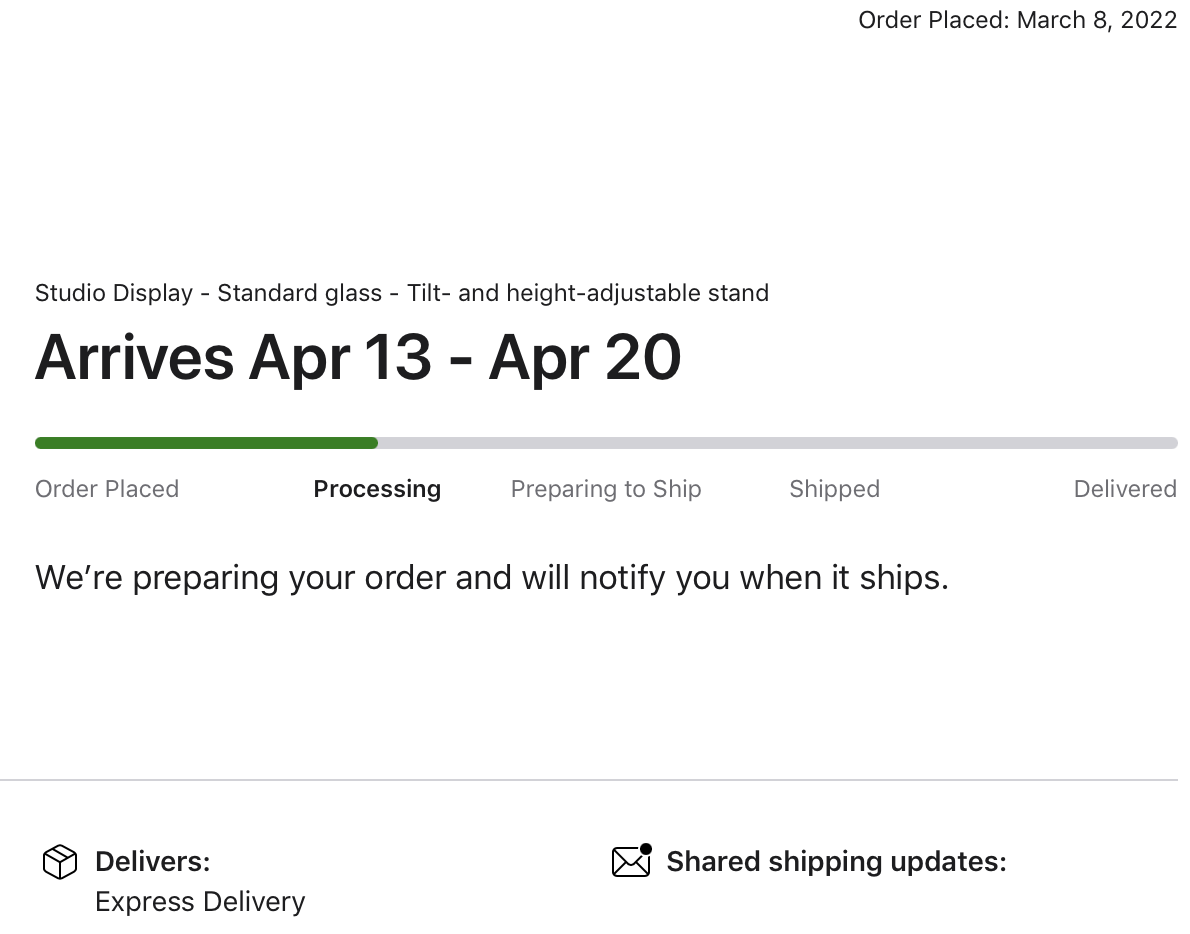Image resolution: width=1190 pixels, height=934 pixels.
Task: Click the green shipment progress bar
Action: [x=206, y=442]
